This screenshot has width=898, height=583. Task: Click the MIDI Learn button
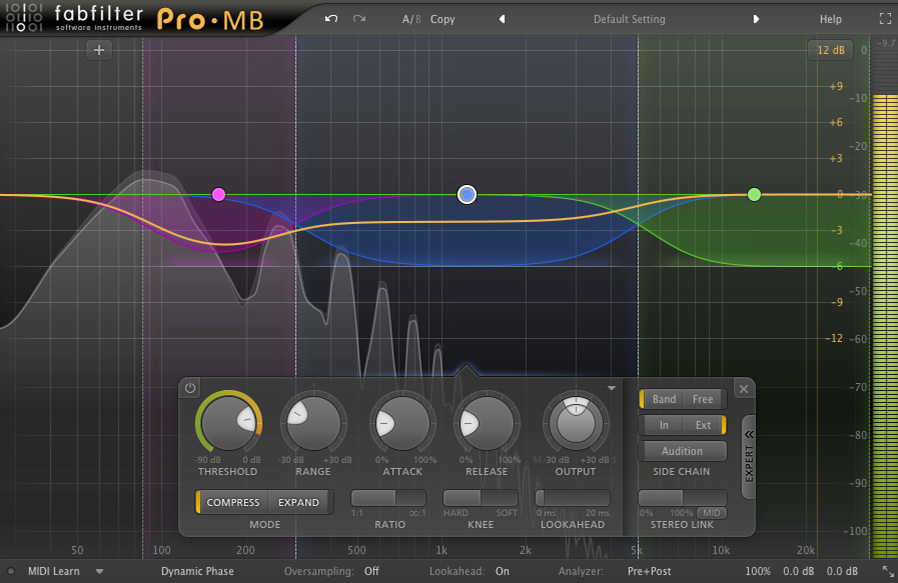(x=54, y=571)
